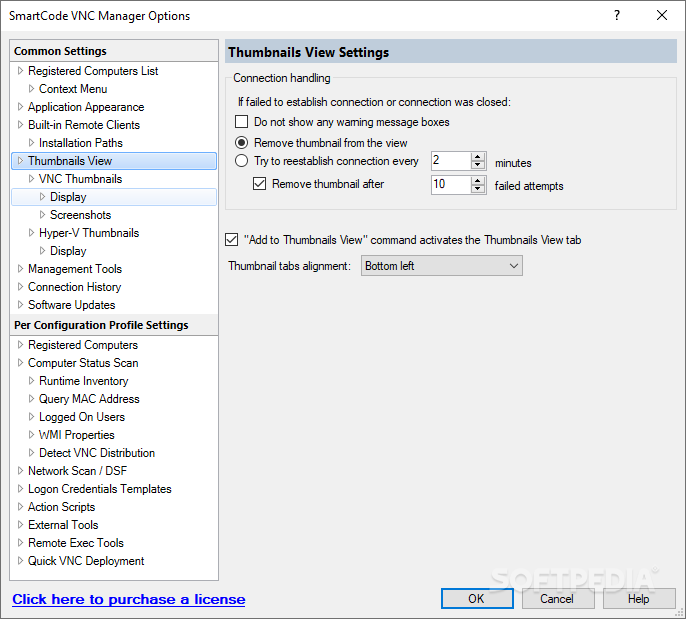Decrease reconnect minutes with down arrow
Screen dimensions: 686x619
coord(478,165)
